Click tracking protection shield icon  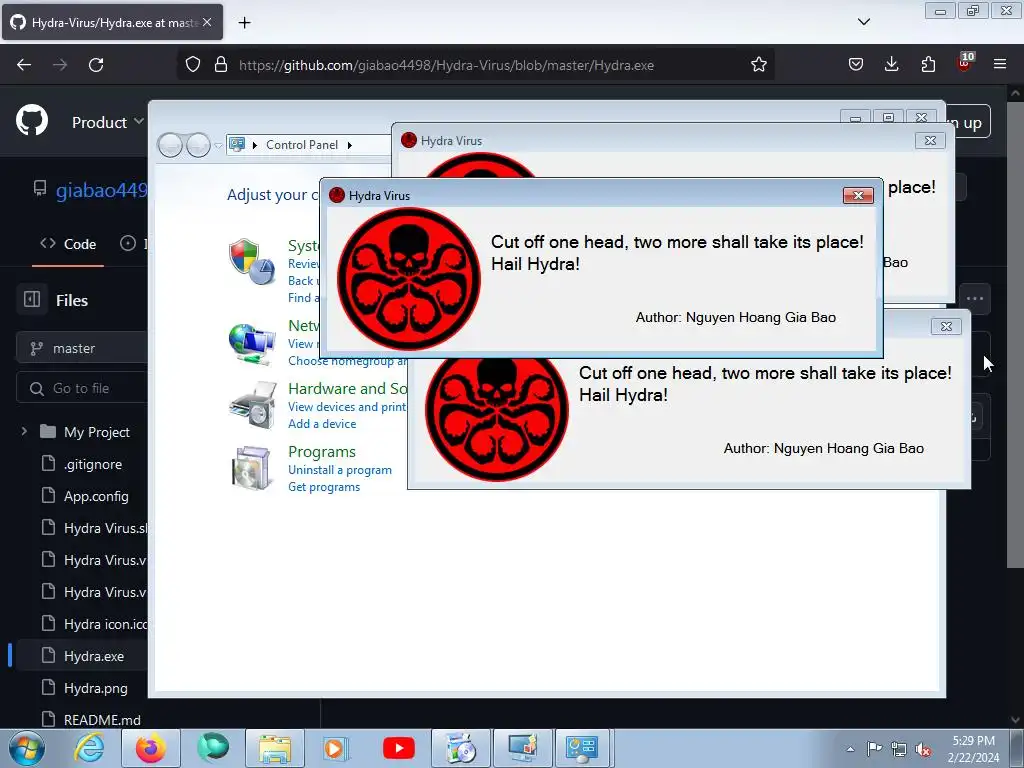coord(193,65)
